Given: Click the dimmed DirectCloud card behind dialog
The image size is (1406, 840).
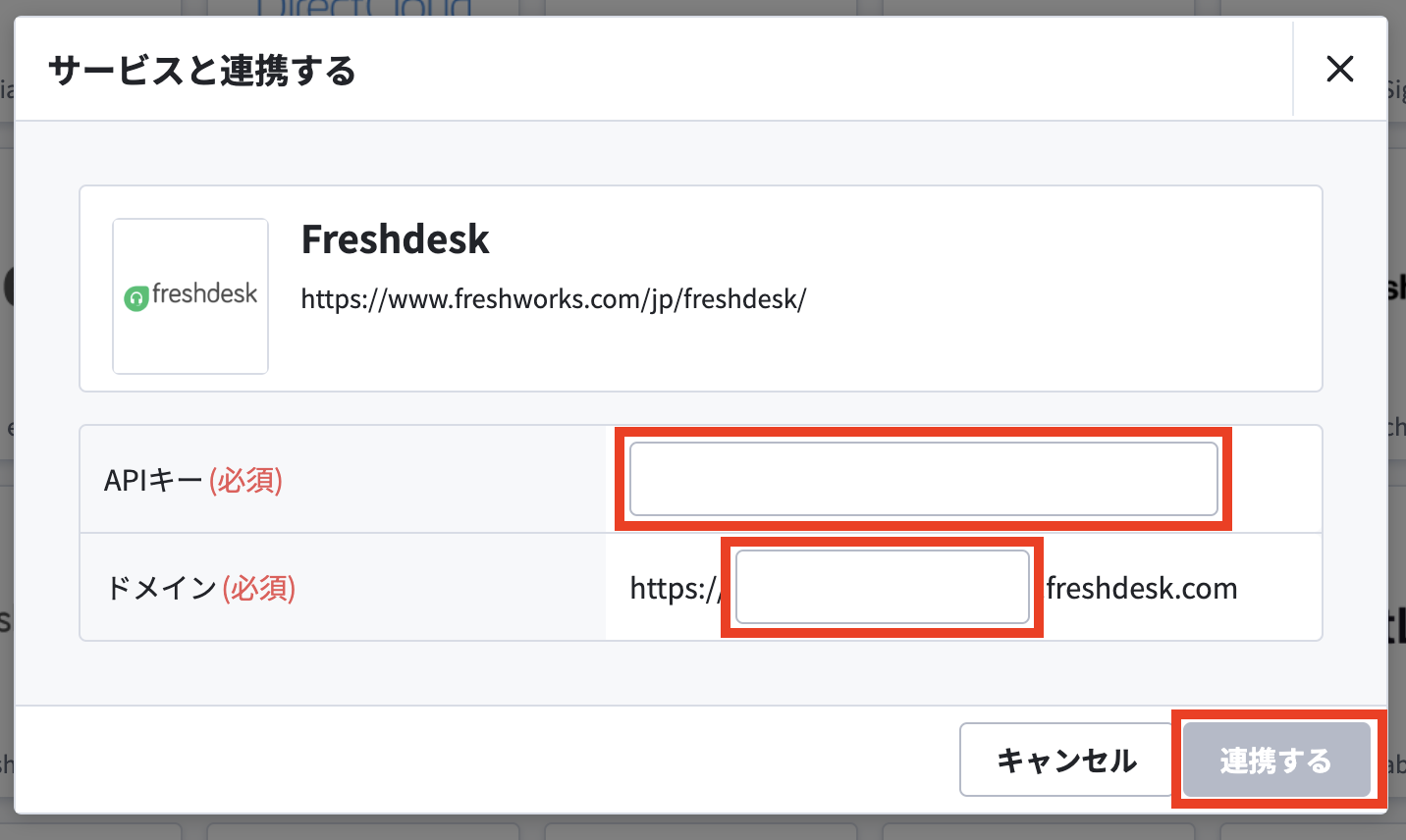Looking at the screenshot, I should pyautogui.click(x=363, y=8).
